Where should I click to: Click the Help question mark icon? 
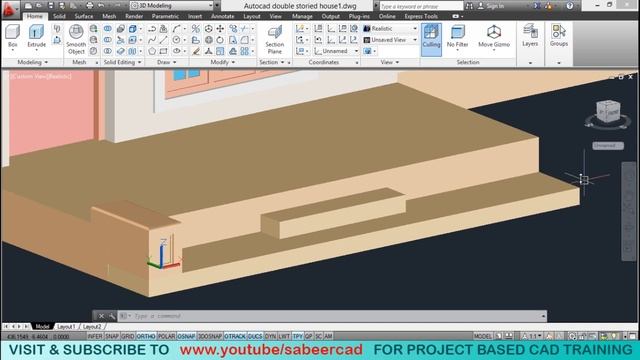[x=570, y=6]
